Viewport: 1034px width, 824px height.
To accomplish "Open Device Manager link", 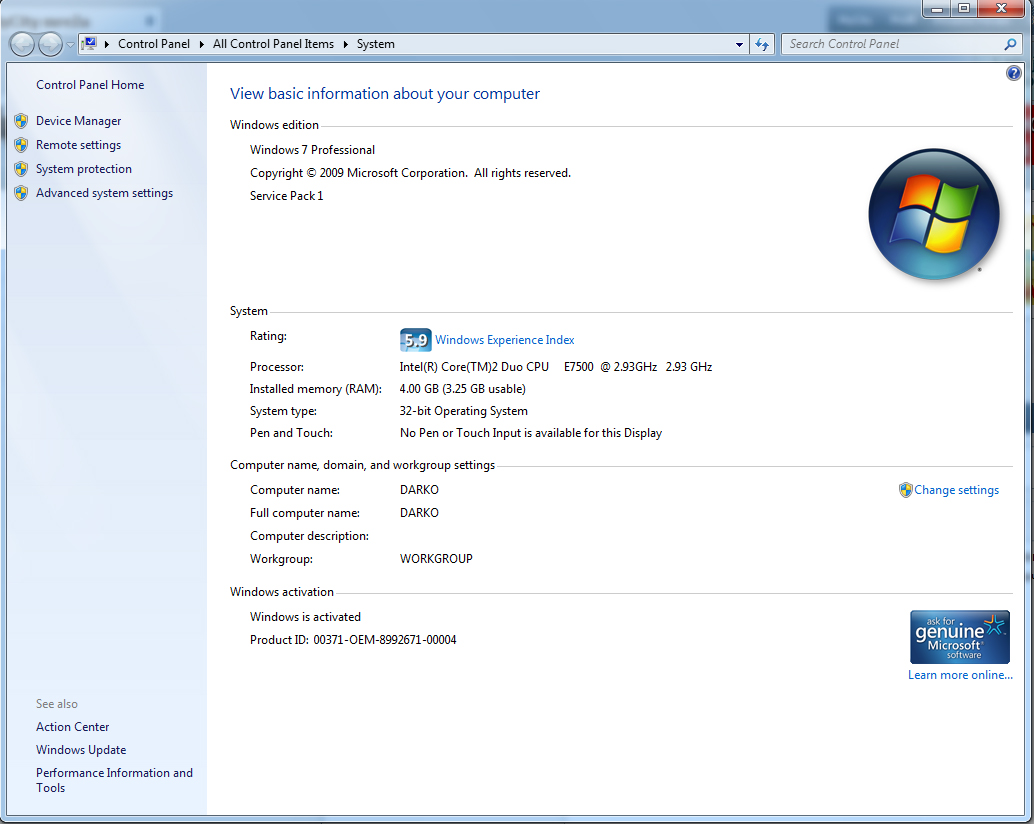I will pos(78,121).
